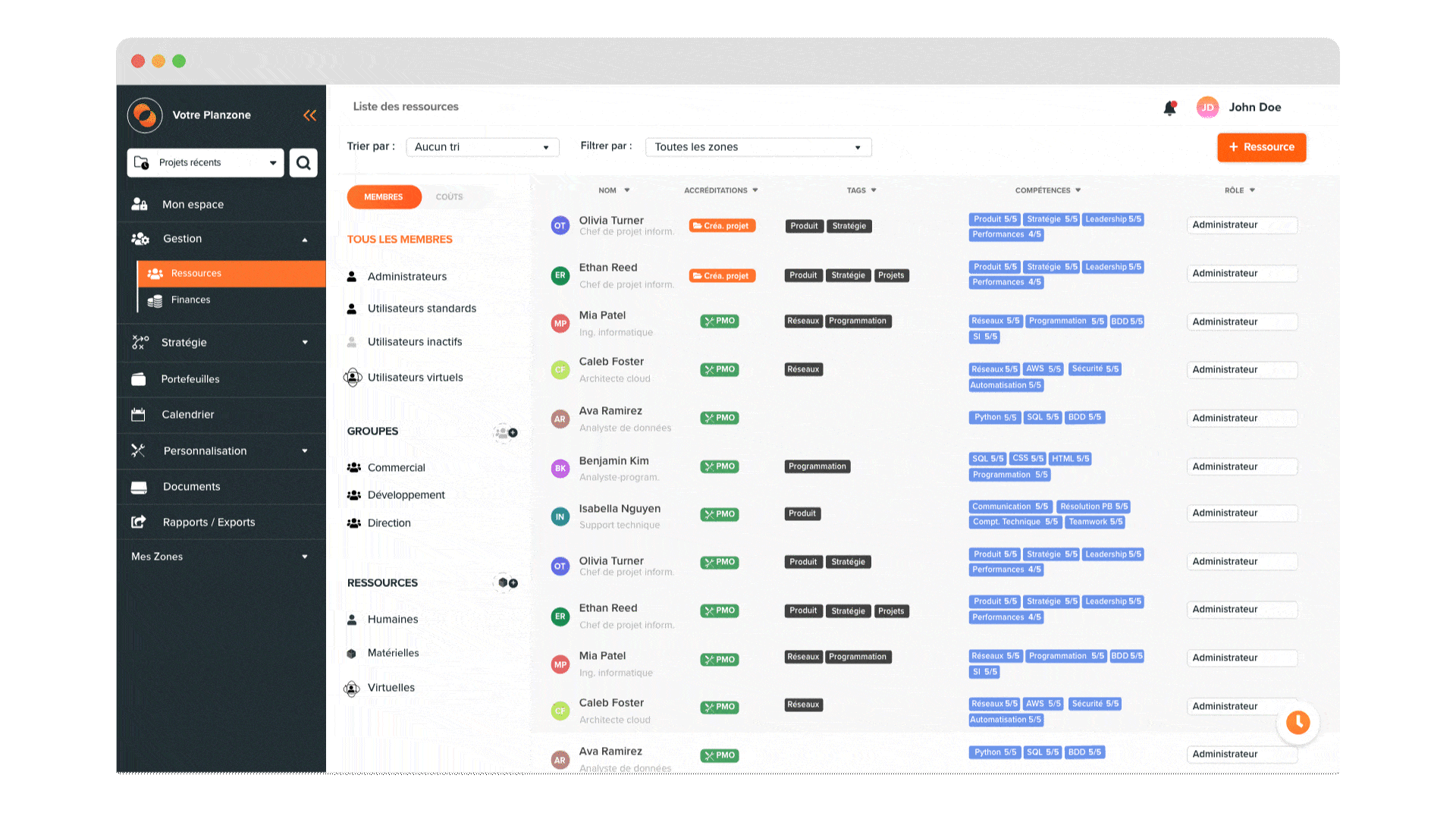1456x819 pixels.
Task: Open Mia Patel's MP avatar
Action: tap(560, 324)
